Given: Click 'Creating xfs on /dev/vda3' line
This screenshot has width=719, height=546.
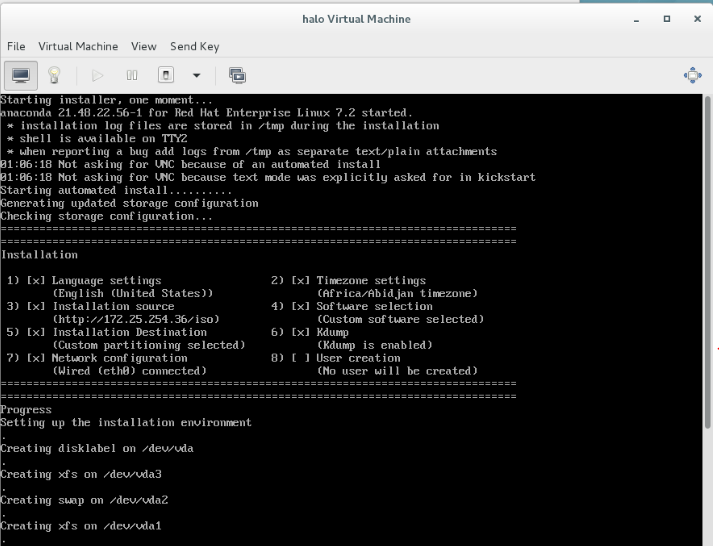Looking at the screenshot, I should pos(81,474).
